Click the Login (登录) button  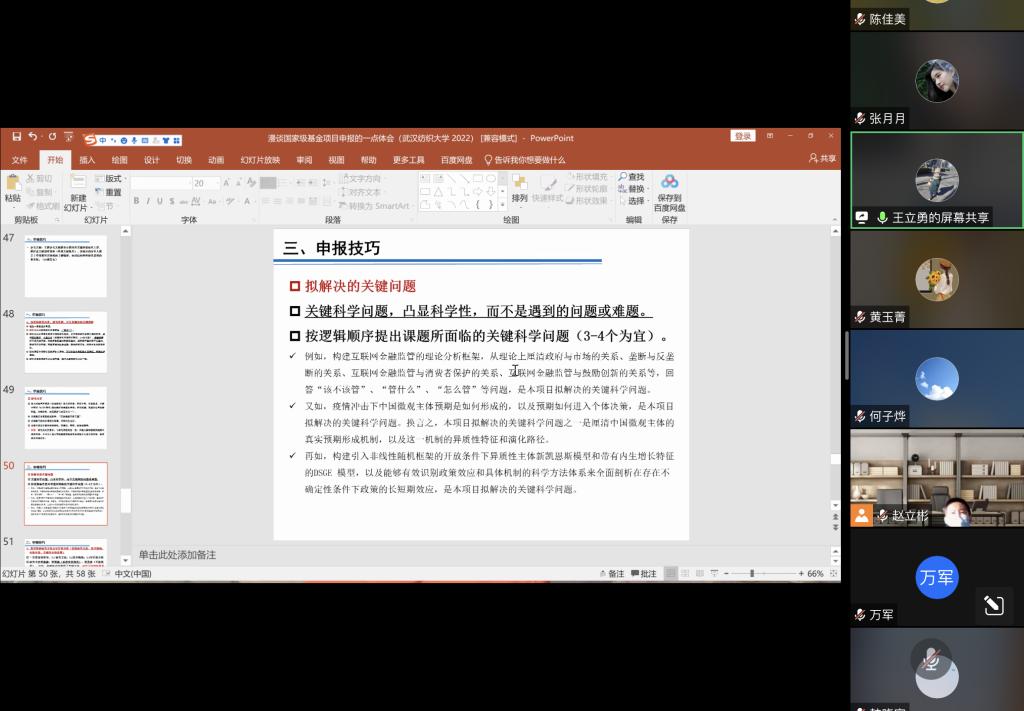(x=743, y=137)
